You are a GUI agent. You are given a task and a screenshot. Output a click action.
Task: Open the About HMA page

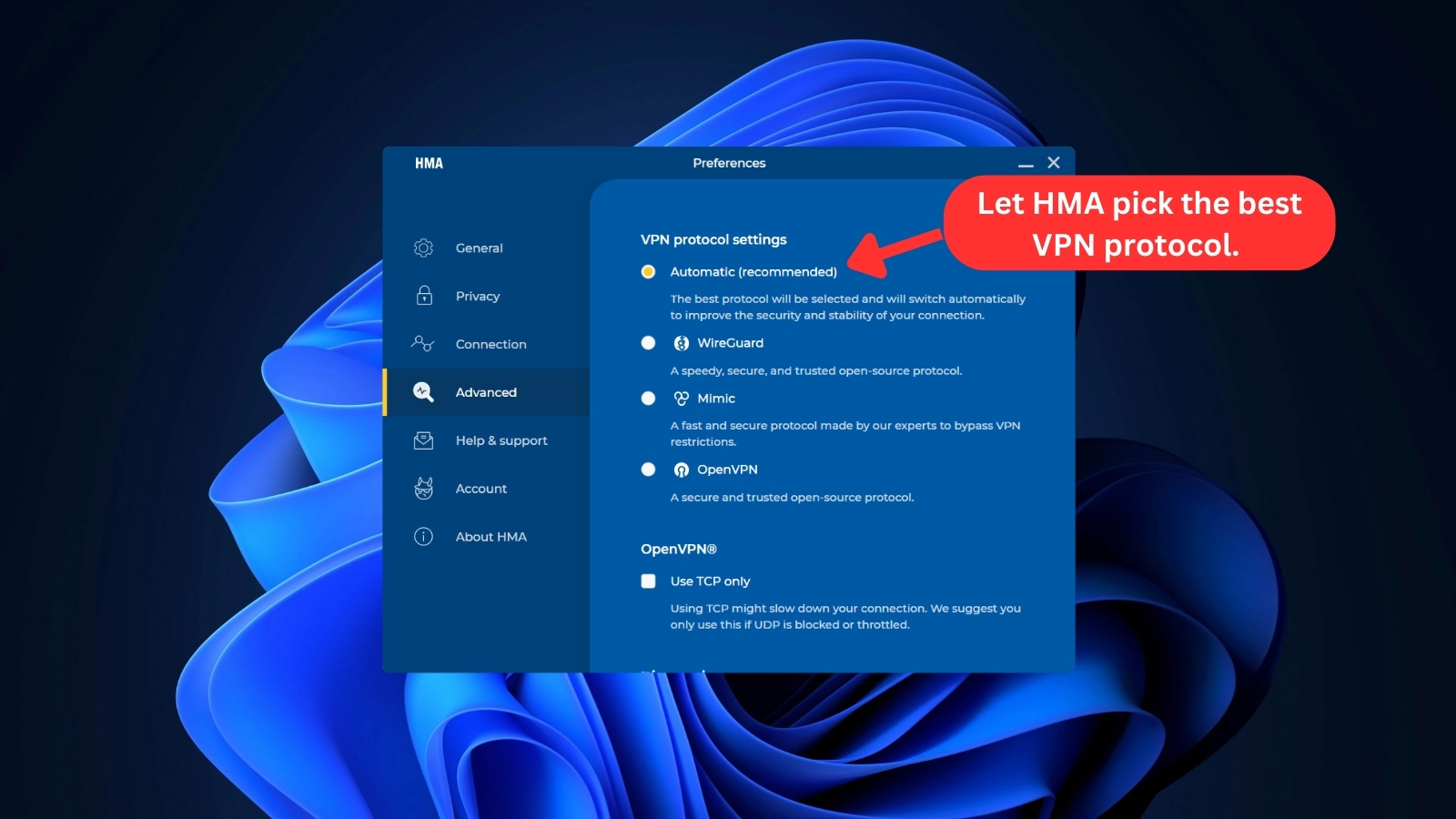[x=486, y=537]
